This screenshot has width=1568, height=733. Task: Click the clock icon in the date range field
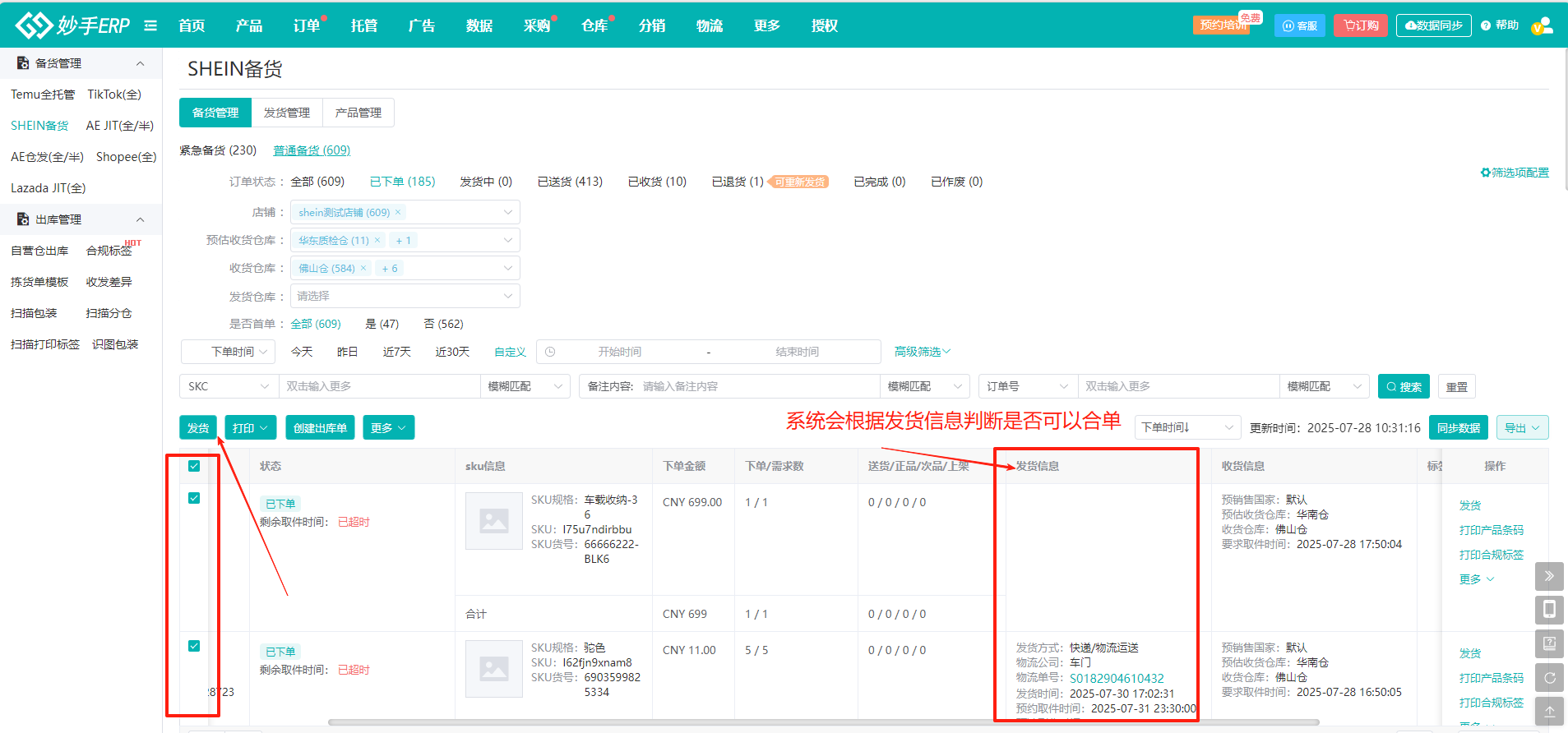550,352
